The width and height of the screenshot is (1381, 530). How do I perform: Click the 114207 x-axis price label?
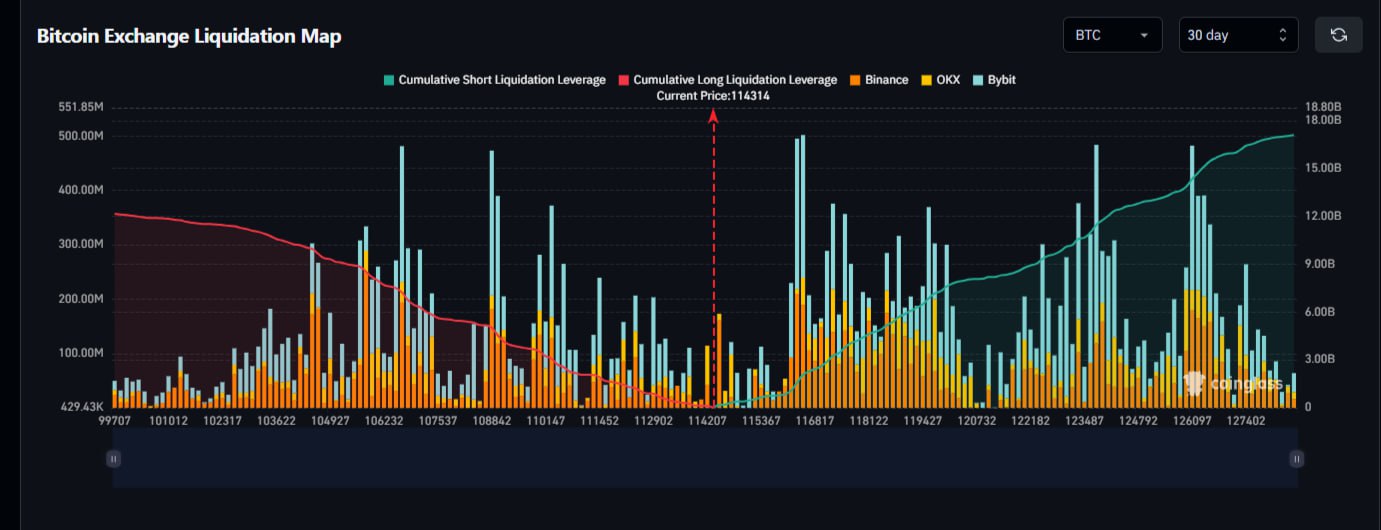[x=707, y=421]
